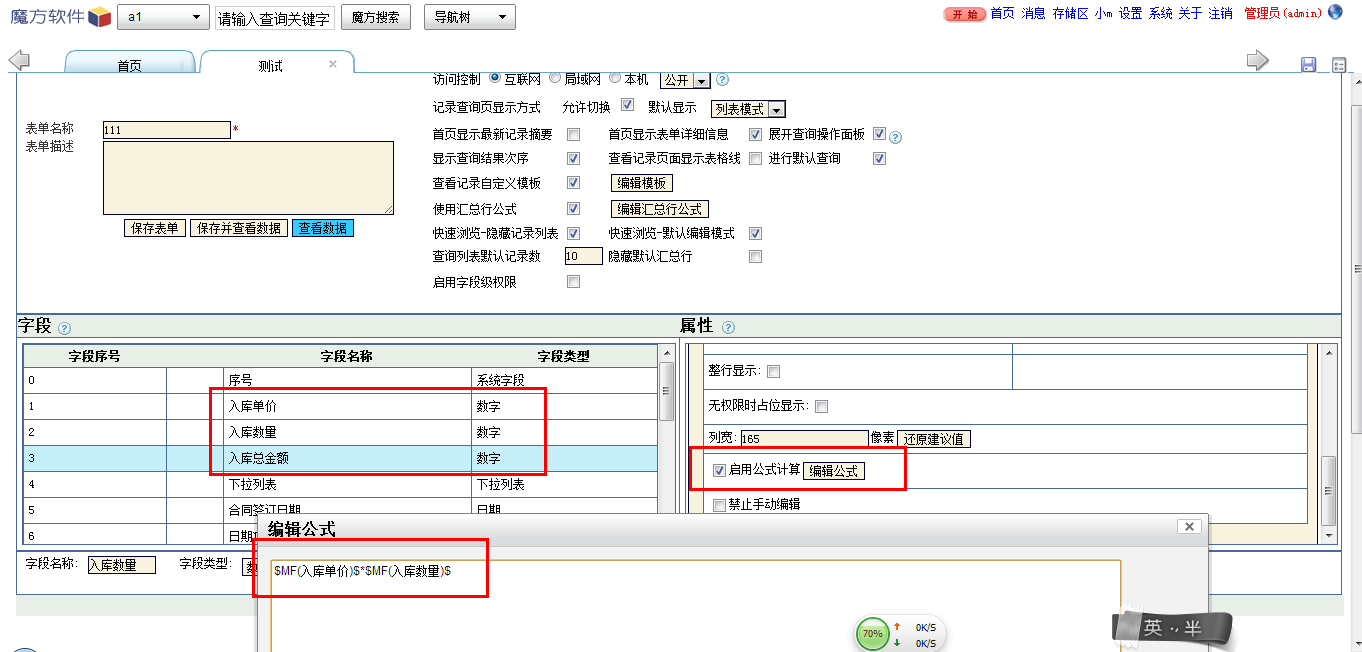
Task: Enable 整行显示 checkbox
Action: point(773,371)
